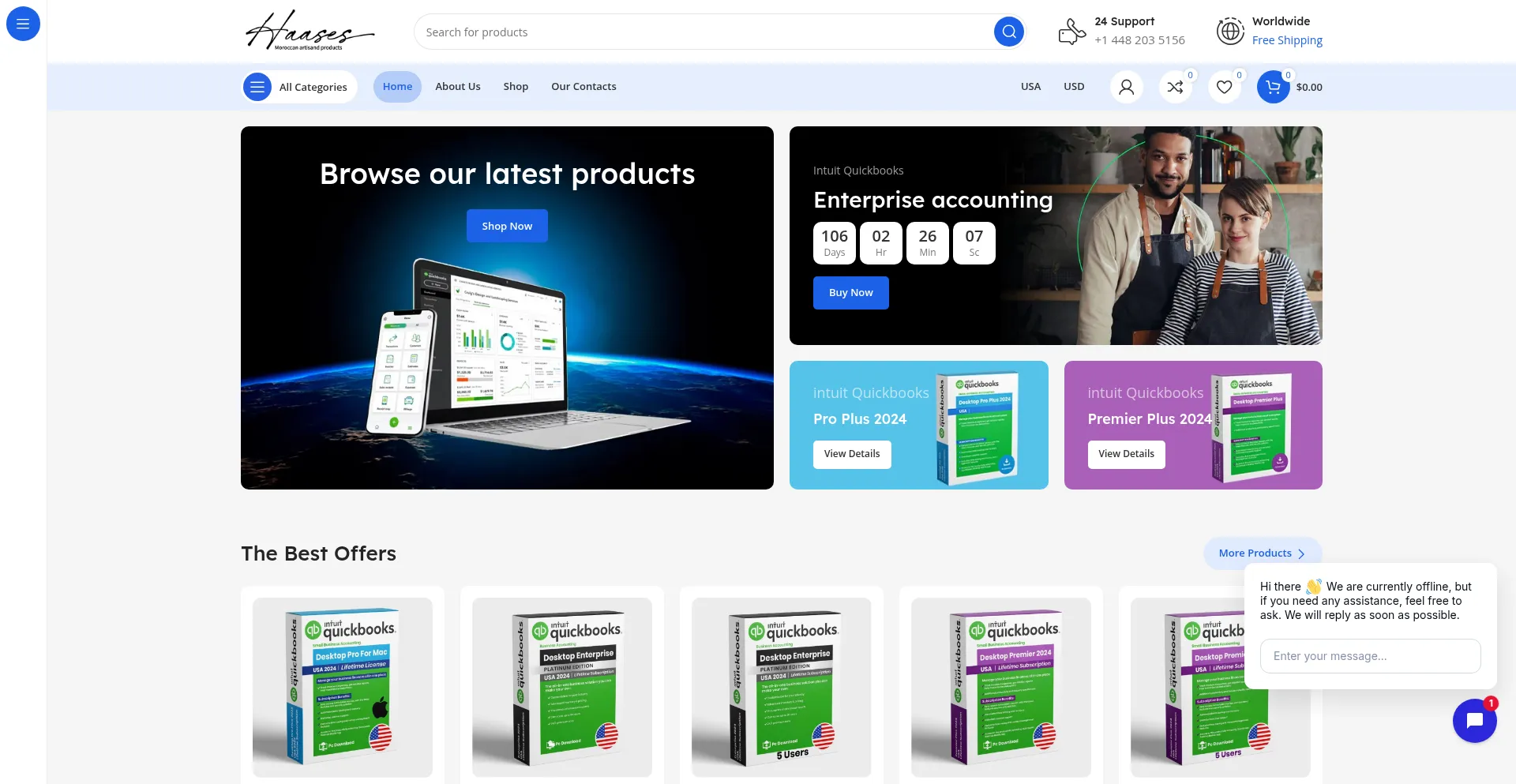Click the Browse our latest products heading
Screen dimensions: 1516x784
pos(507,174)
